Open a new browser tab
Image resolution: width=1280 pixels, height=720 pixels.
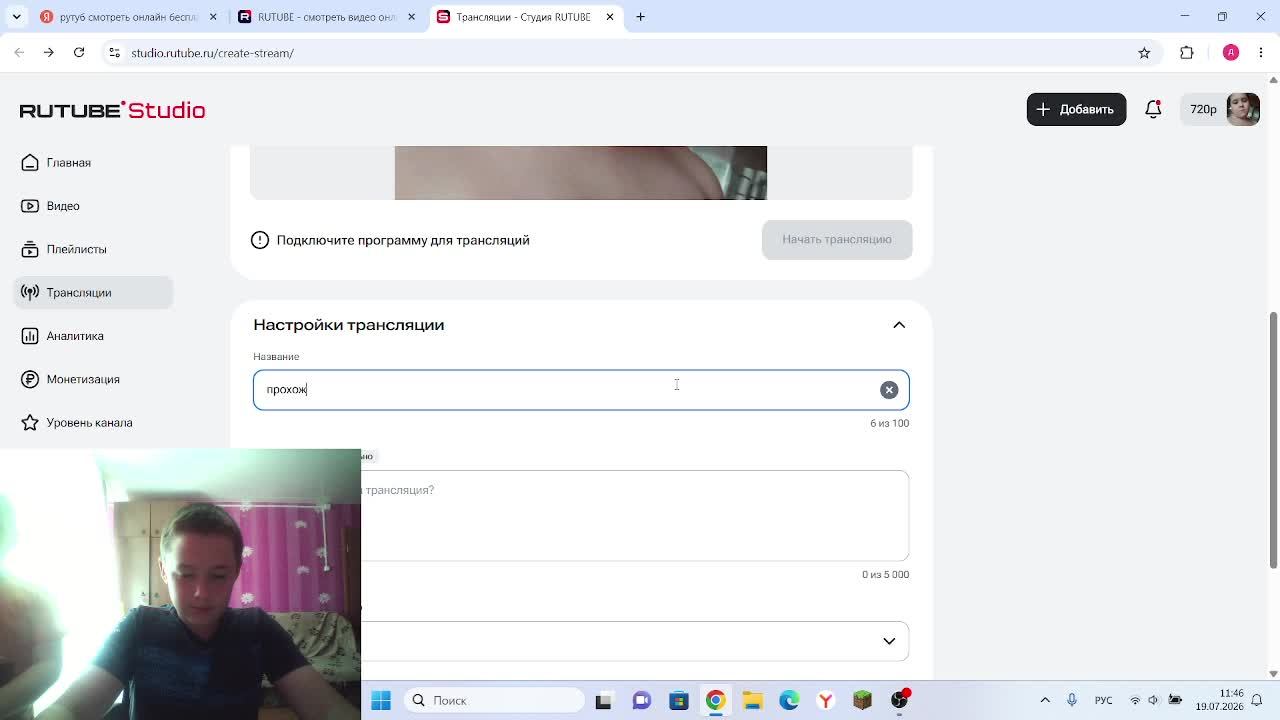pos(641,17)
